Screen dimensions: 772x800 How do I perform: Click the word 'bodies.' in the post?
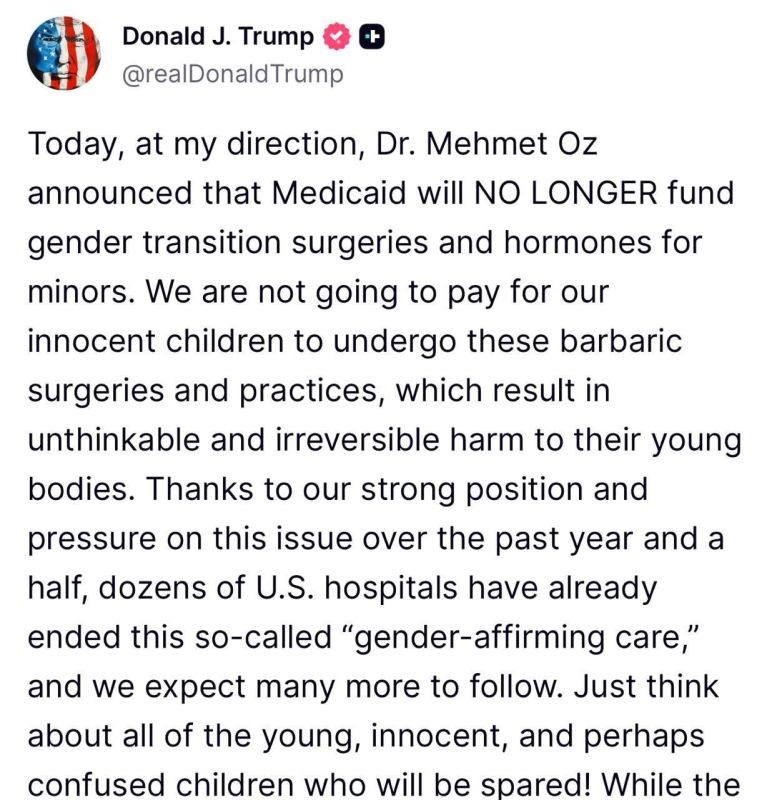(82, 489)
